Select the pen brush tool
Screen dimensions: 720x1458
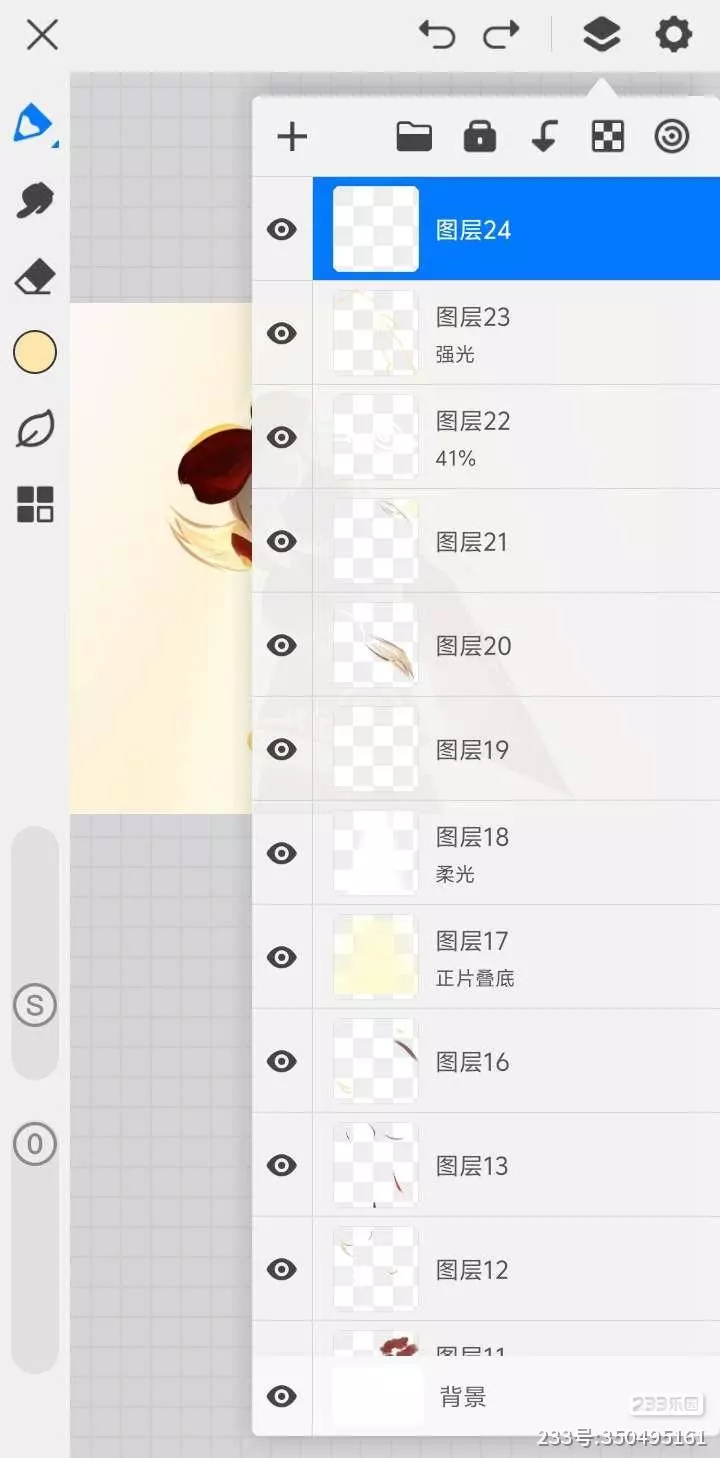[x=34, y=125]
